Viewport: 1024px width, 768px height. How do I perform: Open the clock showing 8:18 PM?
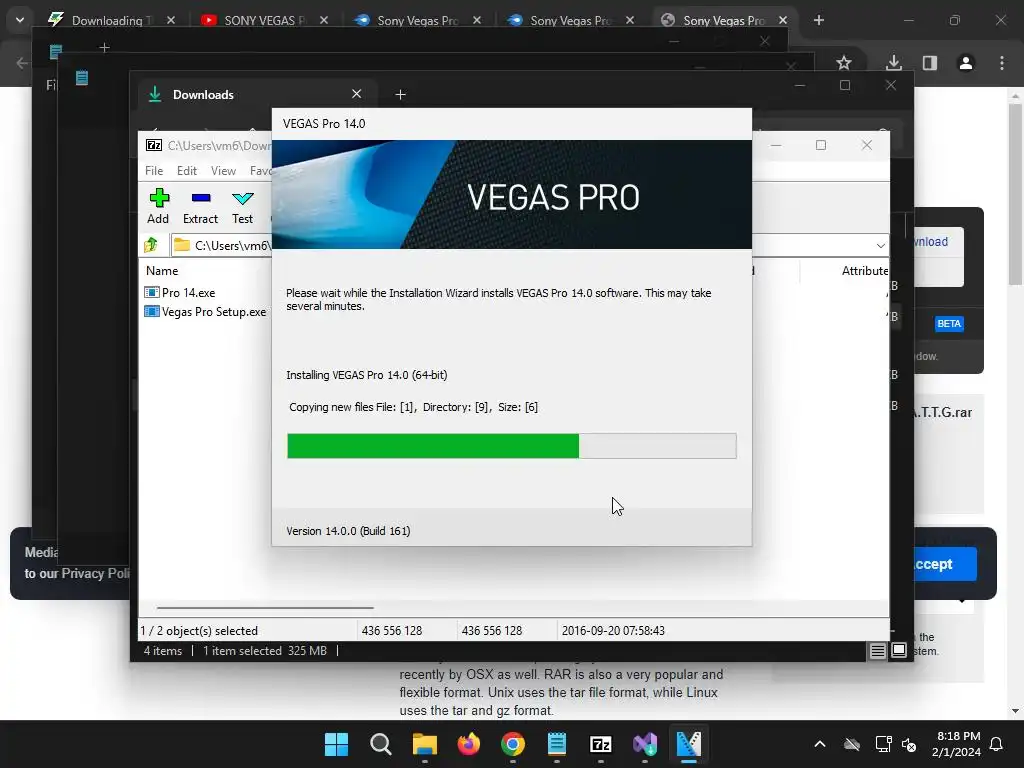click(x=957, y=744)
